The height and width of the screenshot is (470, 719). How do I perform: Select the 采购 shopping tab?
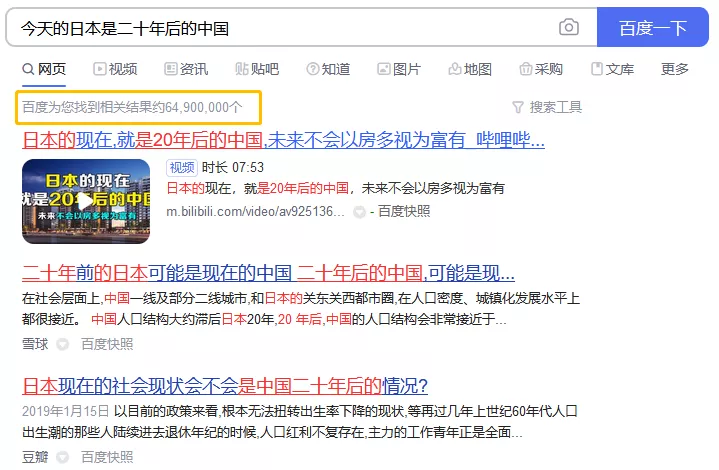pos(541,69)
